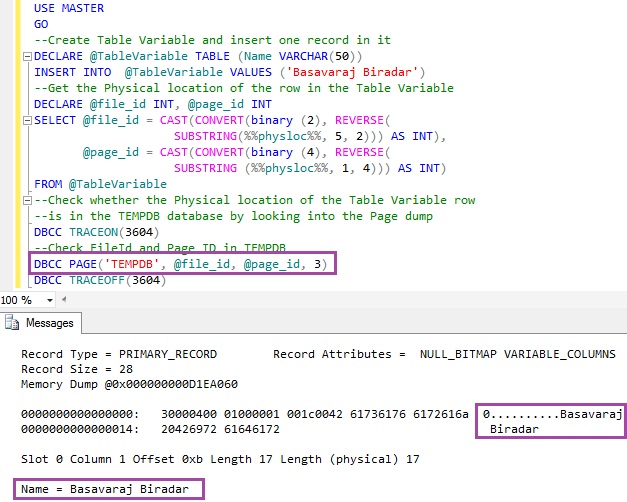Click the 'USE MASTER' line

(69, 8)
